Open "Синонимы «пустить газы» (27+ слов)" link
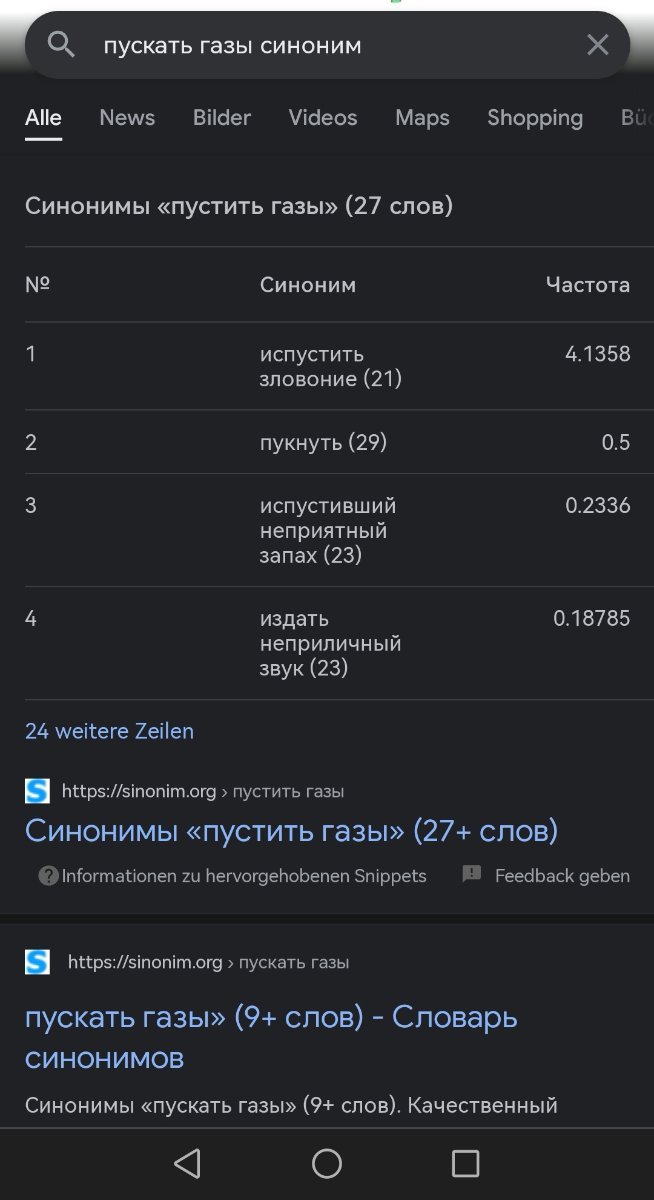The width and height of the screenshot is (654, 1200). tap(291, 830)
